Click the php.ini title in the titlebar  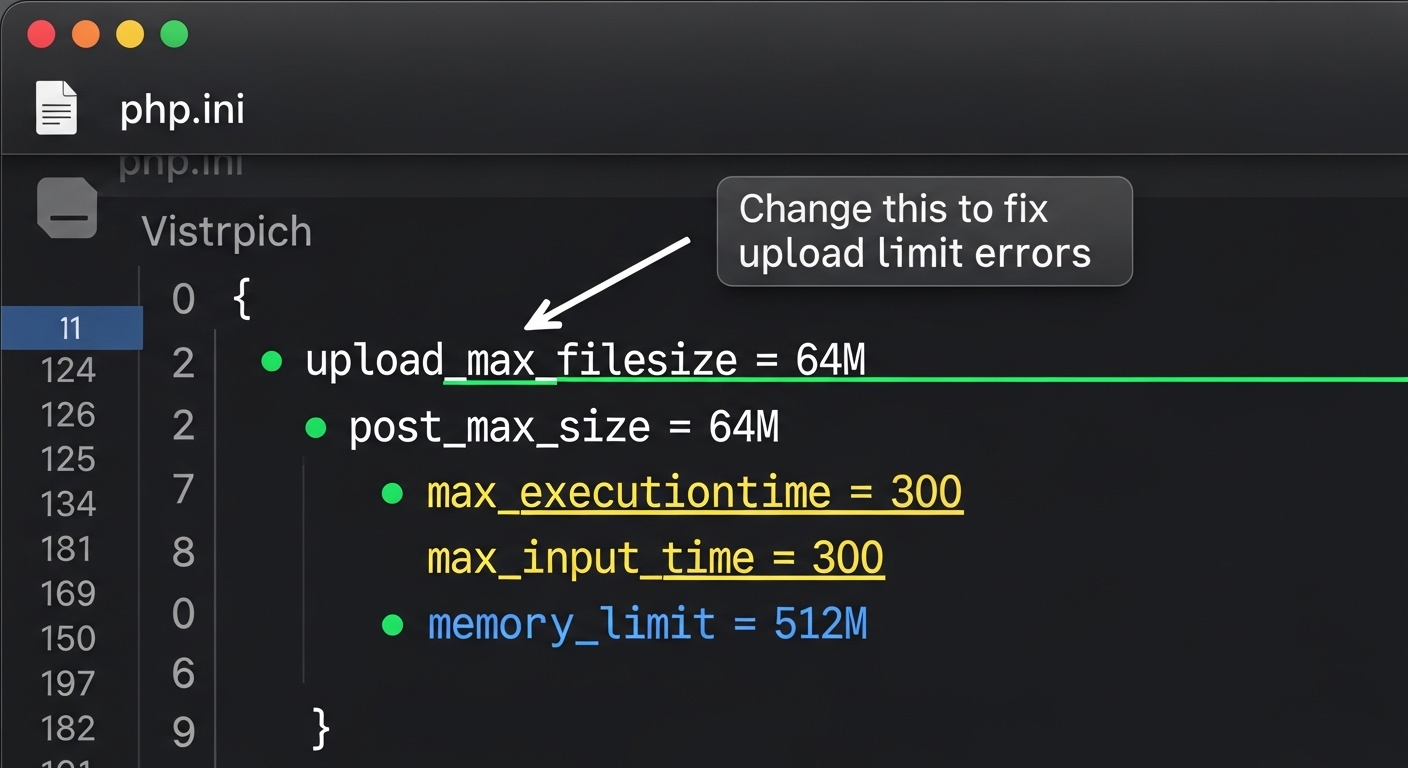click(x=181, y=110)
